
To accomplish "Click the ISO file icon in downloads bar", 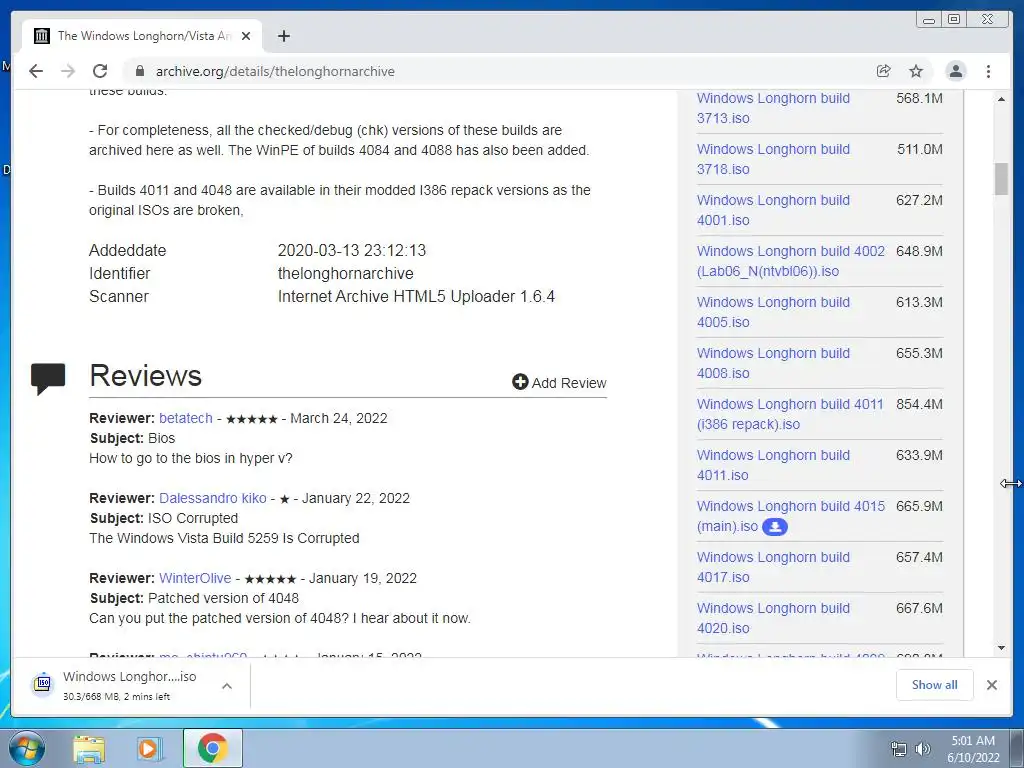I will click(x=43, y=684).
